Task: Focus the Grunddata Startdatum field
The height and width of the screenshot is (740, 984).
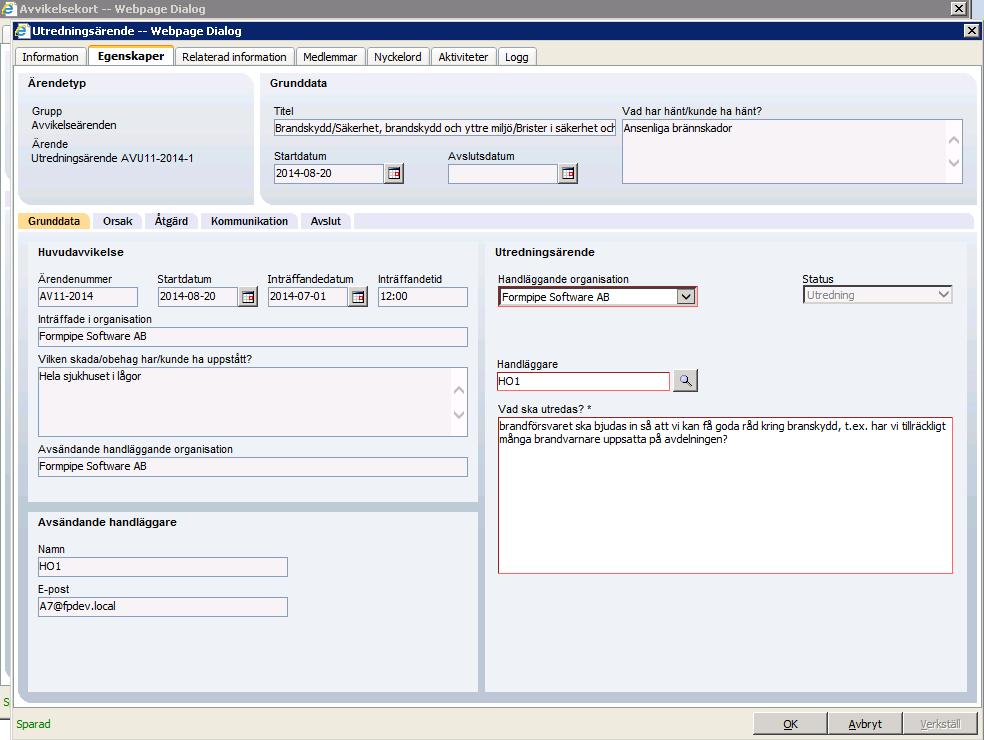Action: 329,173
